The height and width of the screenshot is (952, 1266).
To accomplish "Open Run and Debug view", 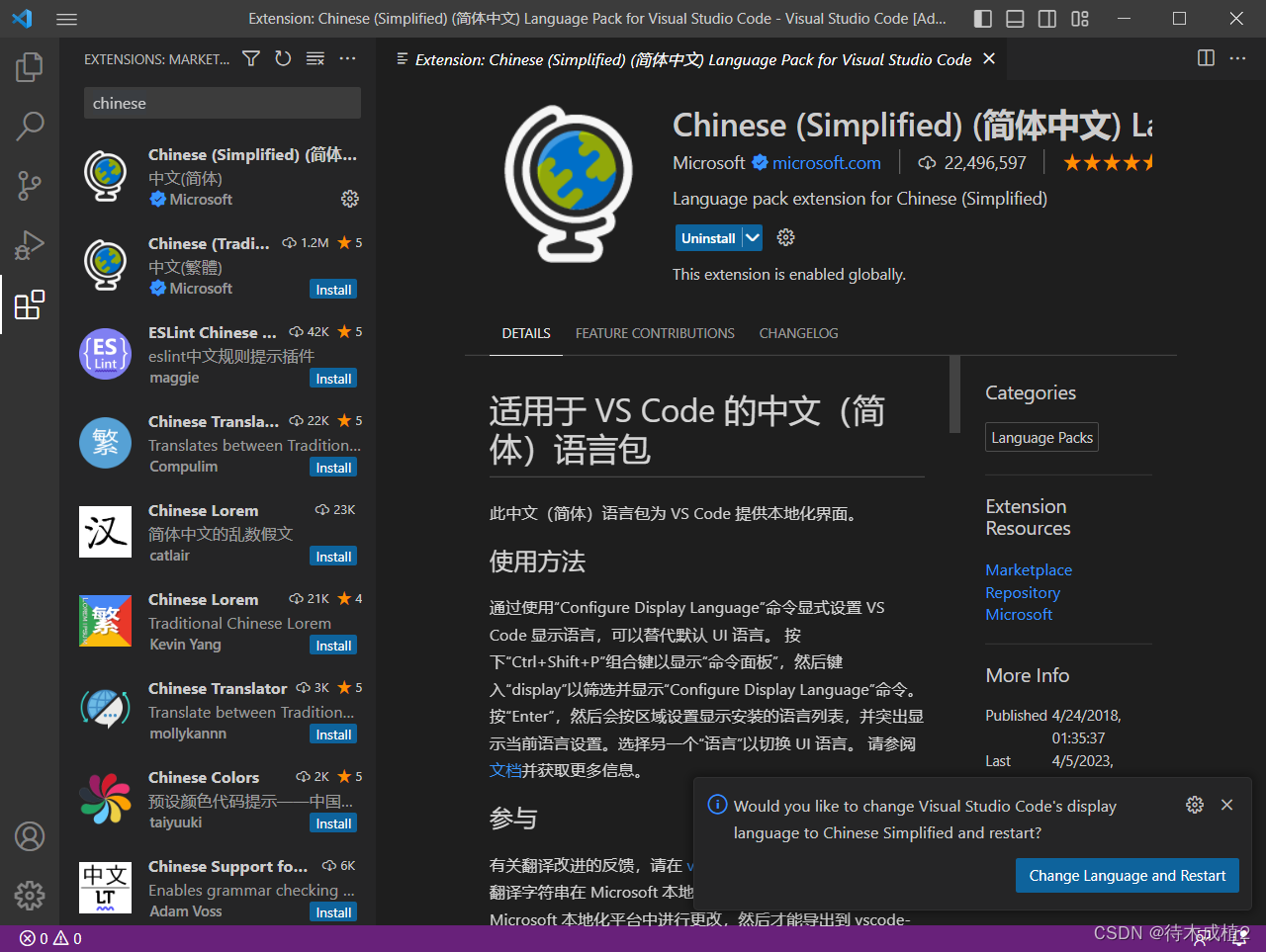I will pos(30,244).
